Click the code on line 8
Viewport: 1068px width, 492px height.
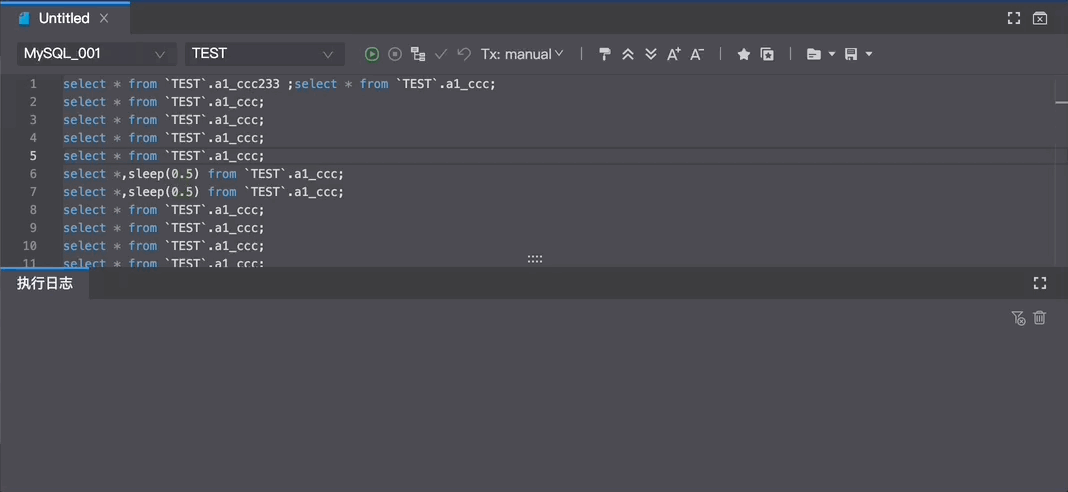163,210
